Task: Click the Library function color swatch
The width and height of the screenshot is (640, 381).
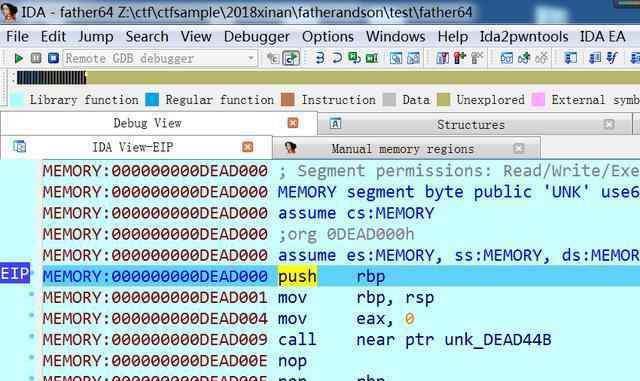Action: pyautogui.click(x=17, y=100)
